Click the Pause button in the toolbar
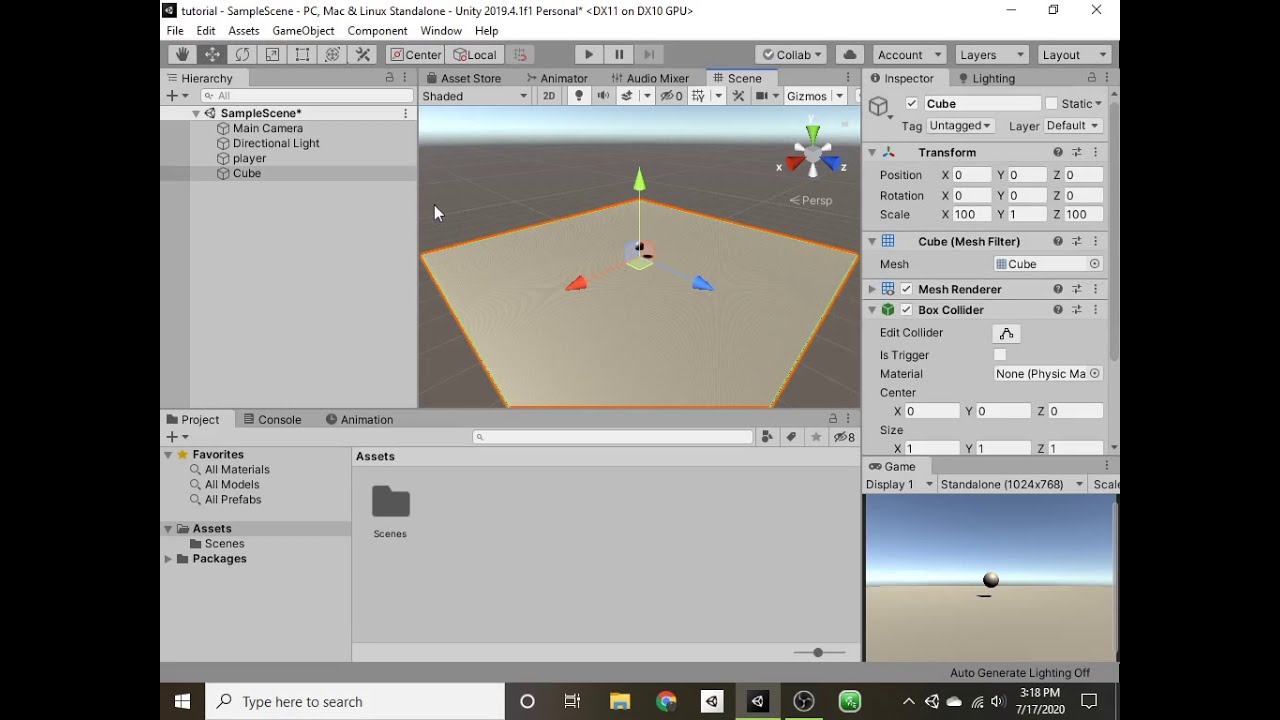Image resolution: width=1280 pixels, height=720 pixels. coord(619,55)
